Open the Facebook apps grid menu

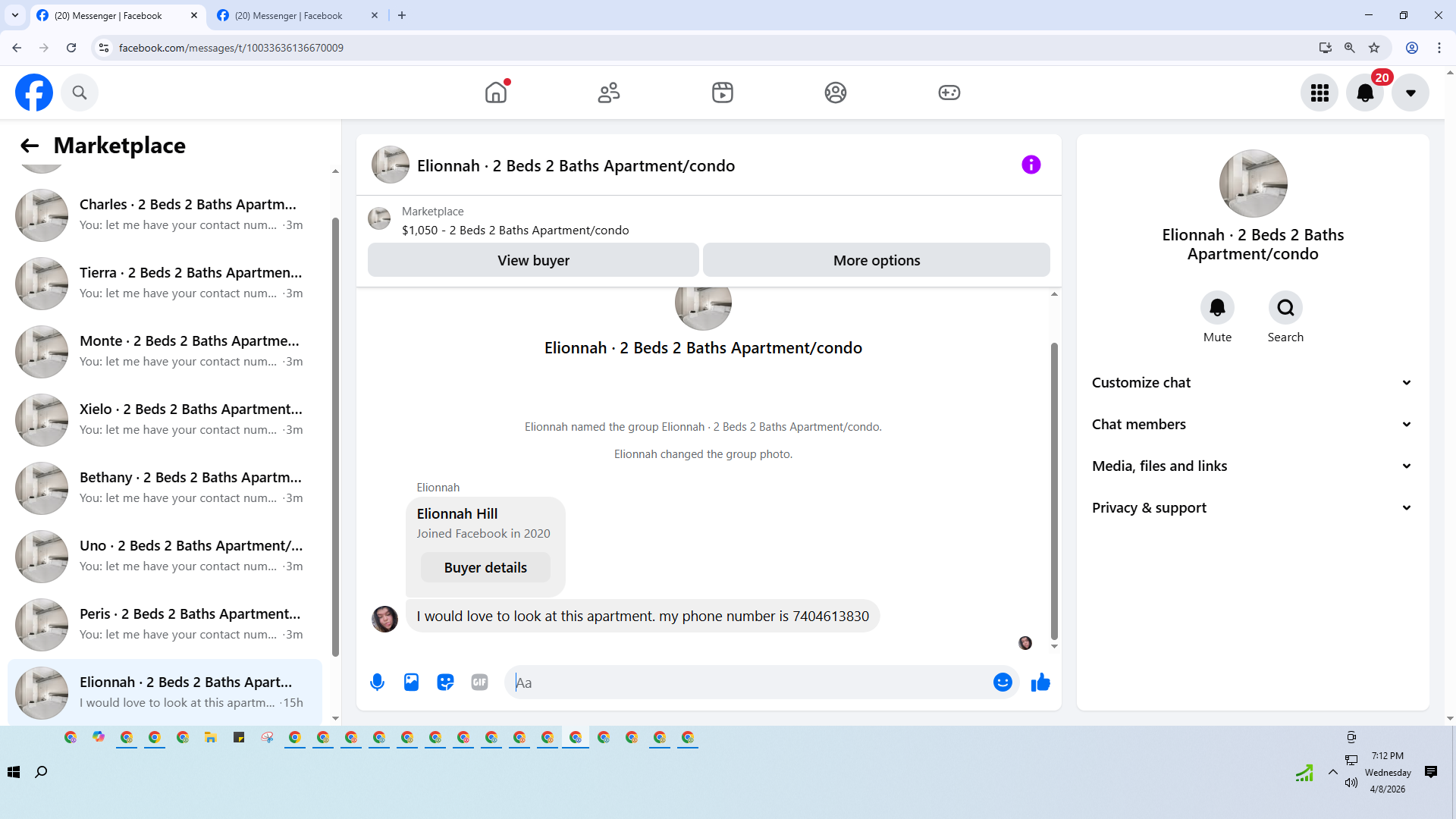pos(1319,93)
